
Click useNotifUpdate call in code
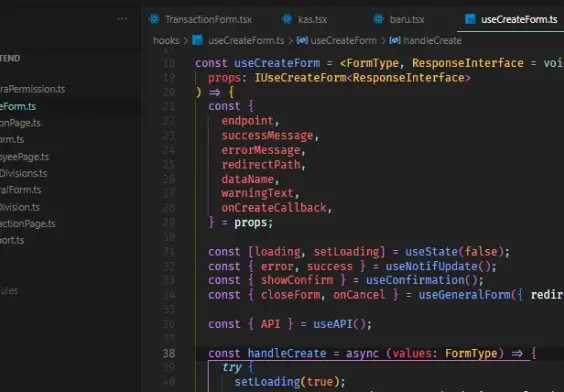[x=431, y=266]
